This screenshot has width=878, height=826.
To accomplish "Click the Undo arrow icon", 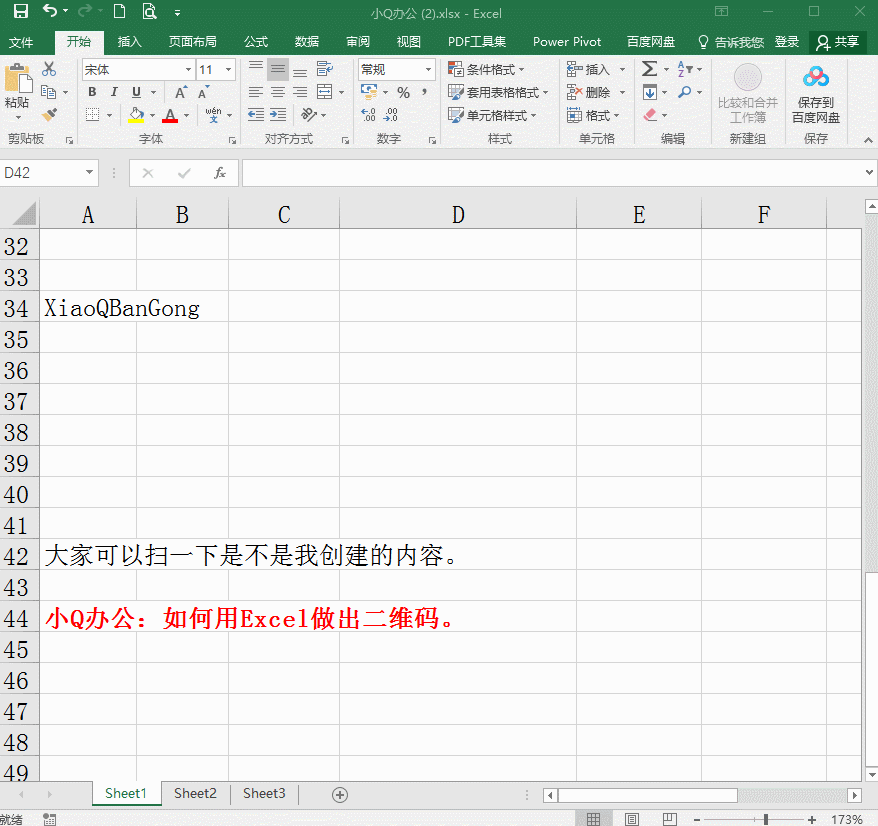I will (x=50, y=11).
